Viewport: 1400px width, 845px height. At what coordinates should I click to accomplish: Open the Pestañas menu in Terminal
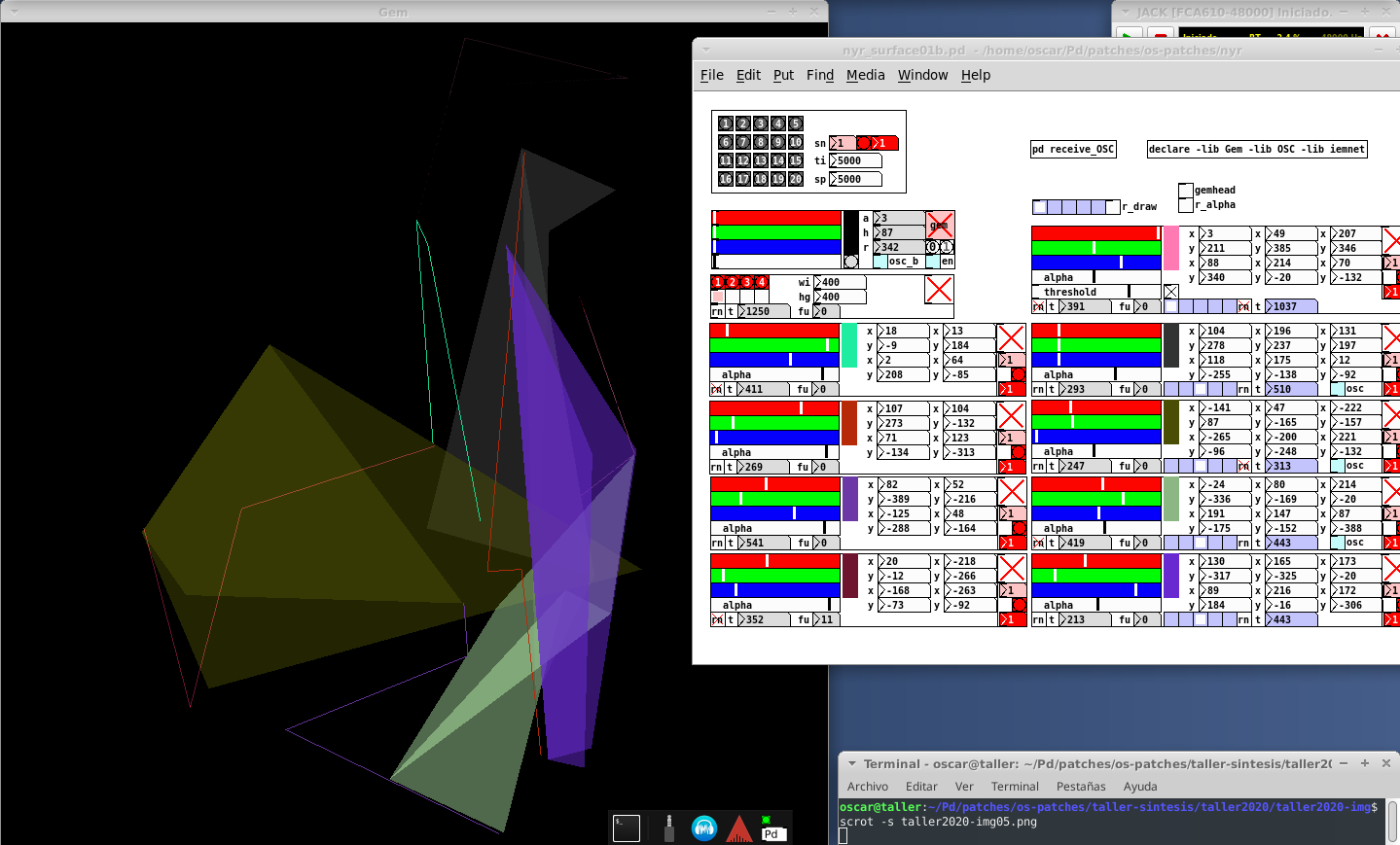pos(1080,787)
